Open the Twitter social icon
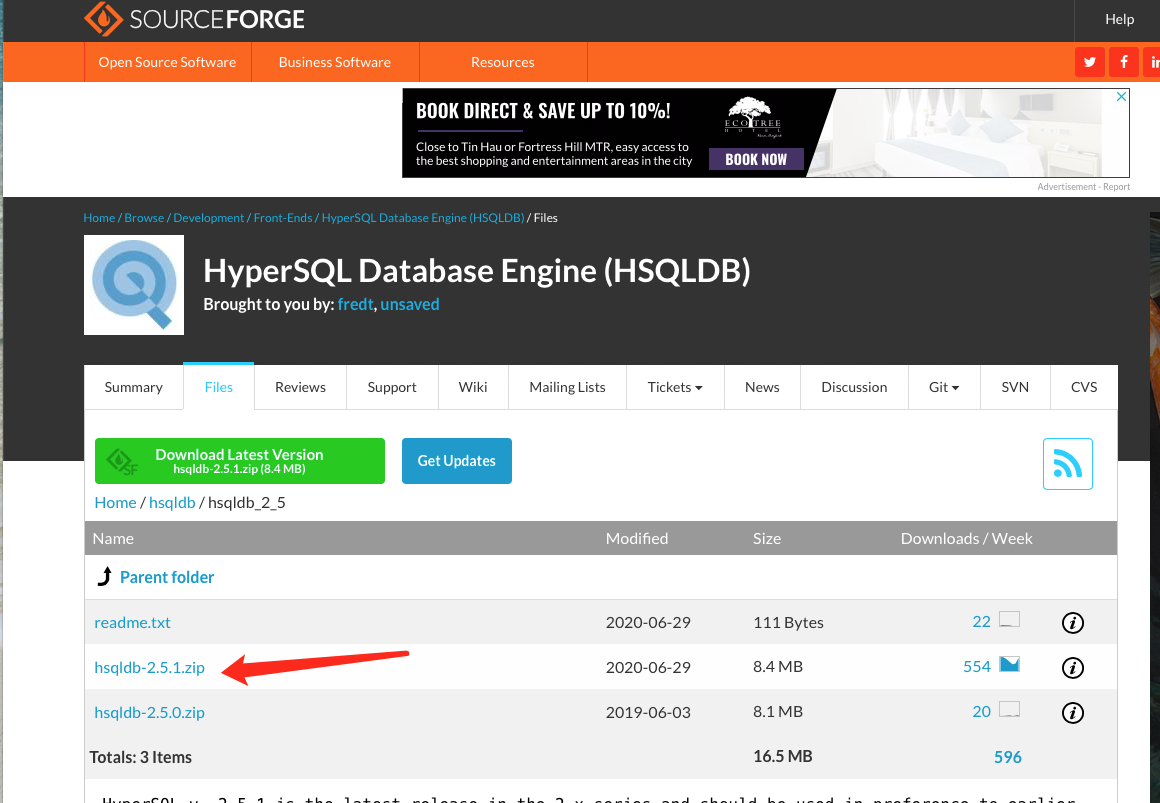The height and width of the screenshot is (803, 1160). [1090, 62]
